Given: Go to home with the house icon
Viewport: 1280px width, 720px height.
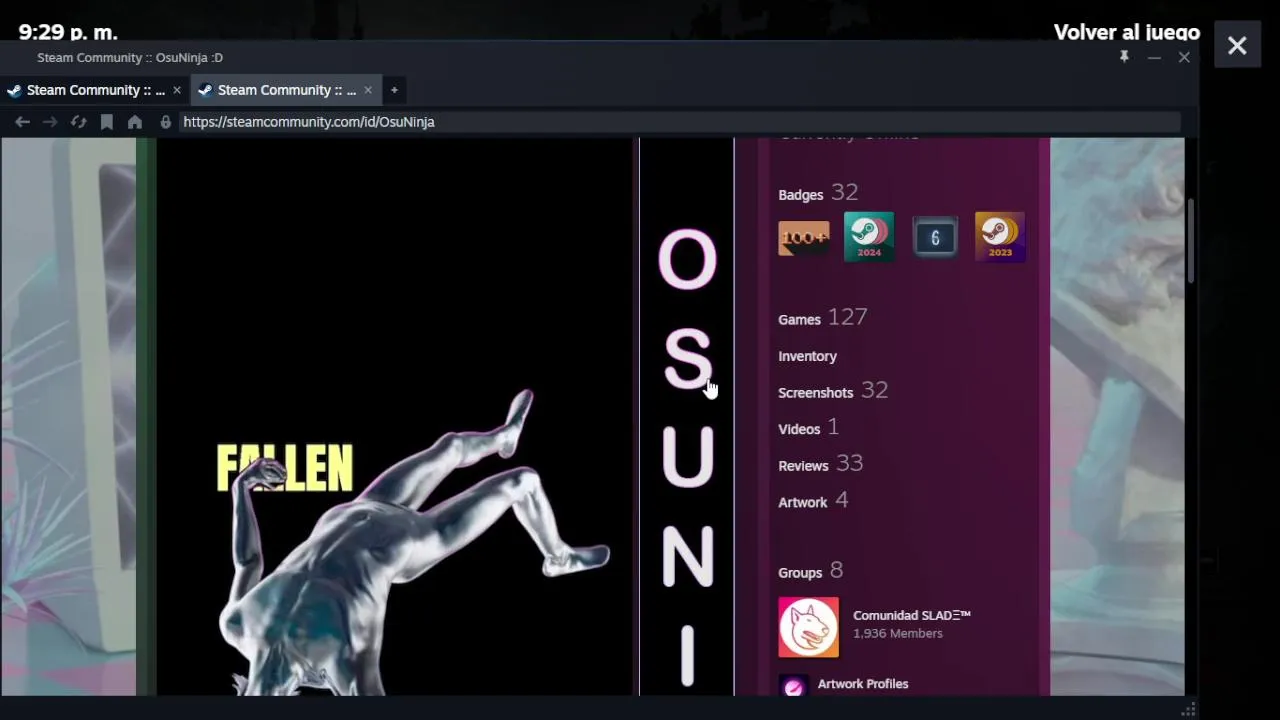Looking at the screenshot, I should tap(135, 122).
